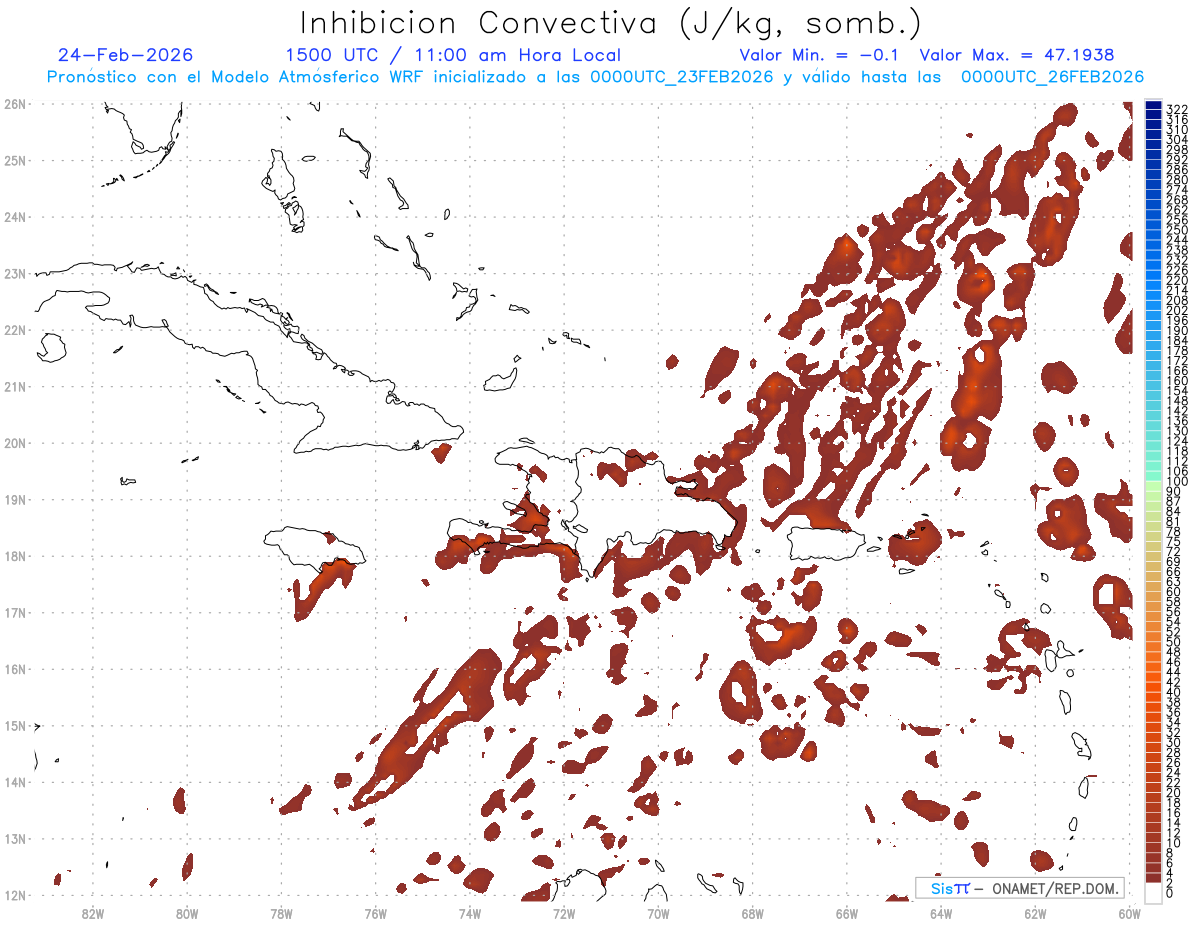This screenshot has width=1200, height=927.
Task: Click the "SisTT – ONAMET/REP.DOM." label
Action: tap(1021, 888)
